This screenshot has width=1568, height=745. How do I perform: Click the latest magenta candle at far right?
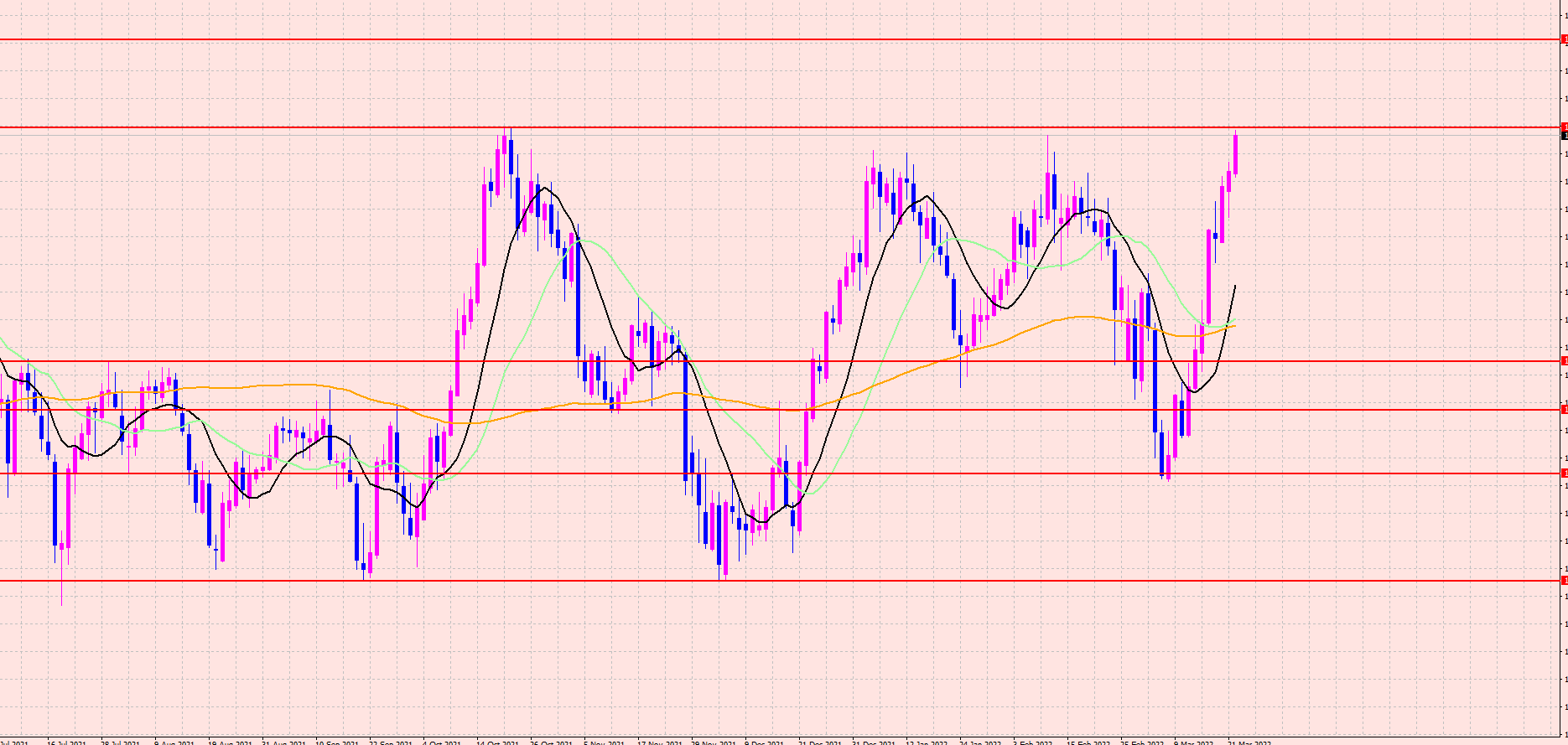point(1235,155)
